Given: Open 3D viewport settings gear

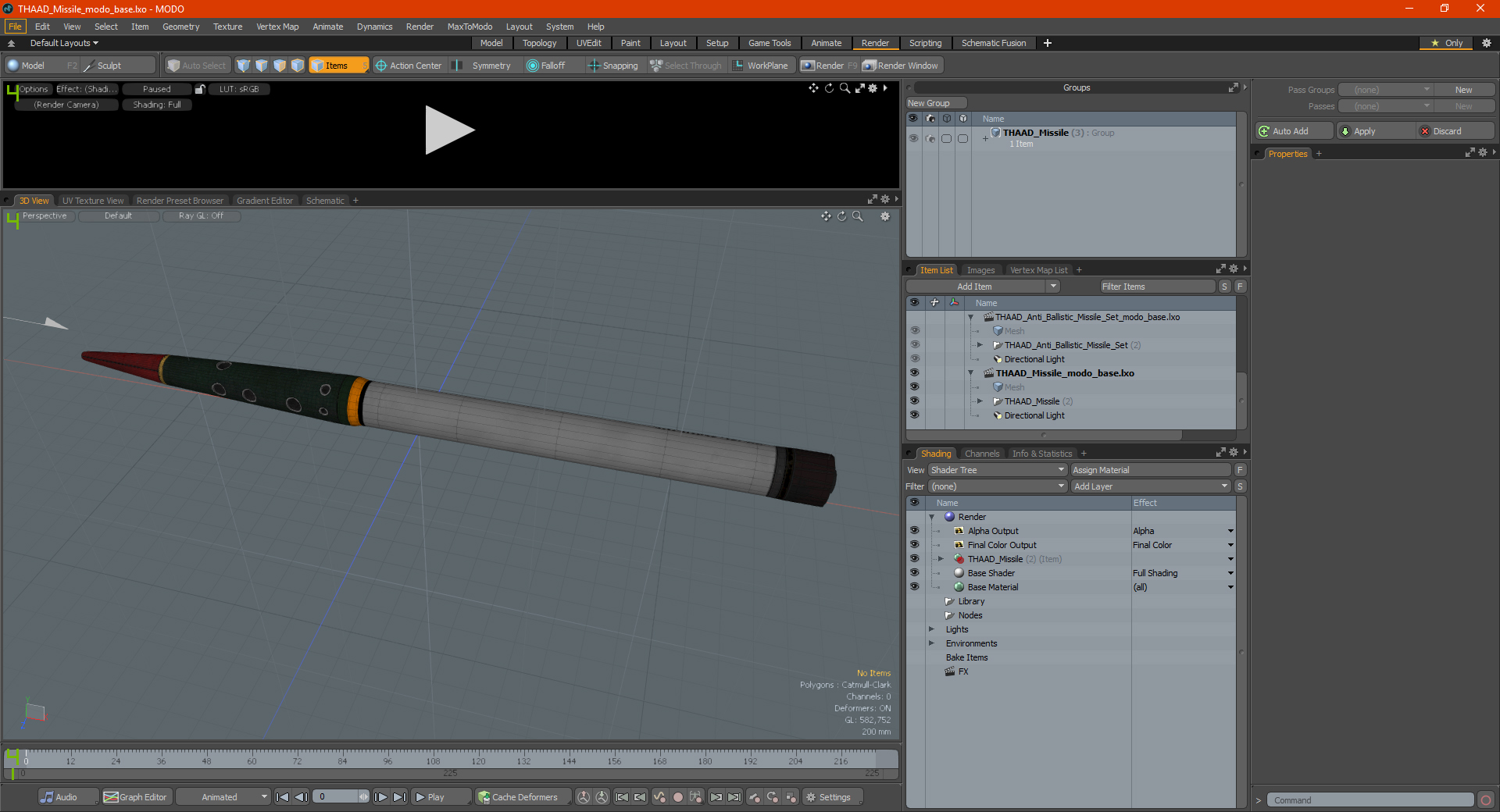Looking at the screenshot, I should point(885,216).
